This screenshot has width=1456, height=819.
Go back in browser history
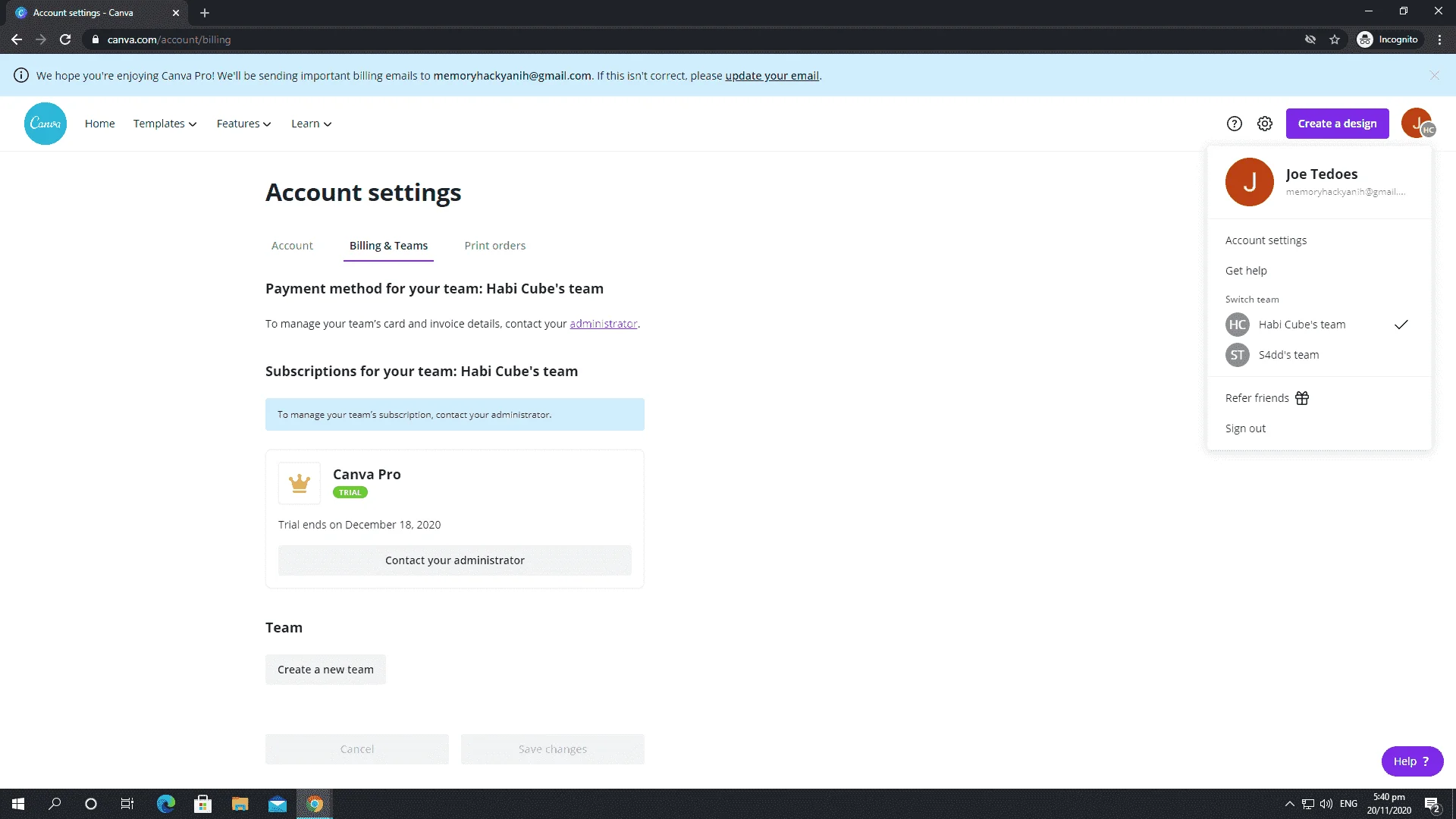pos(17,39)
